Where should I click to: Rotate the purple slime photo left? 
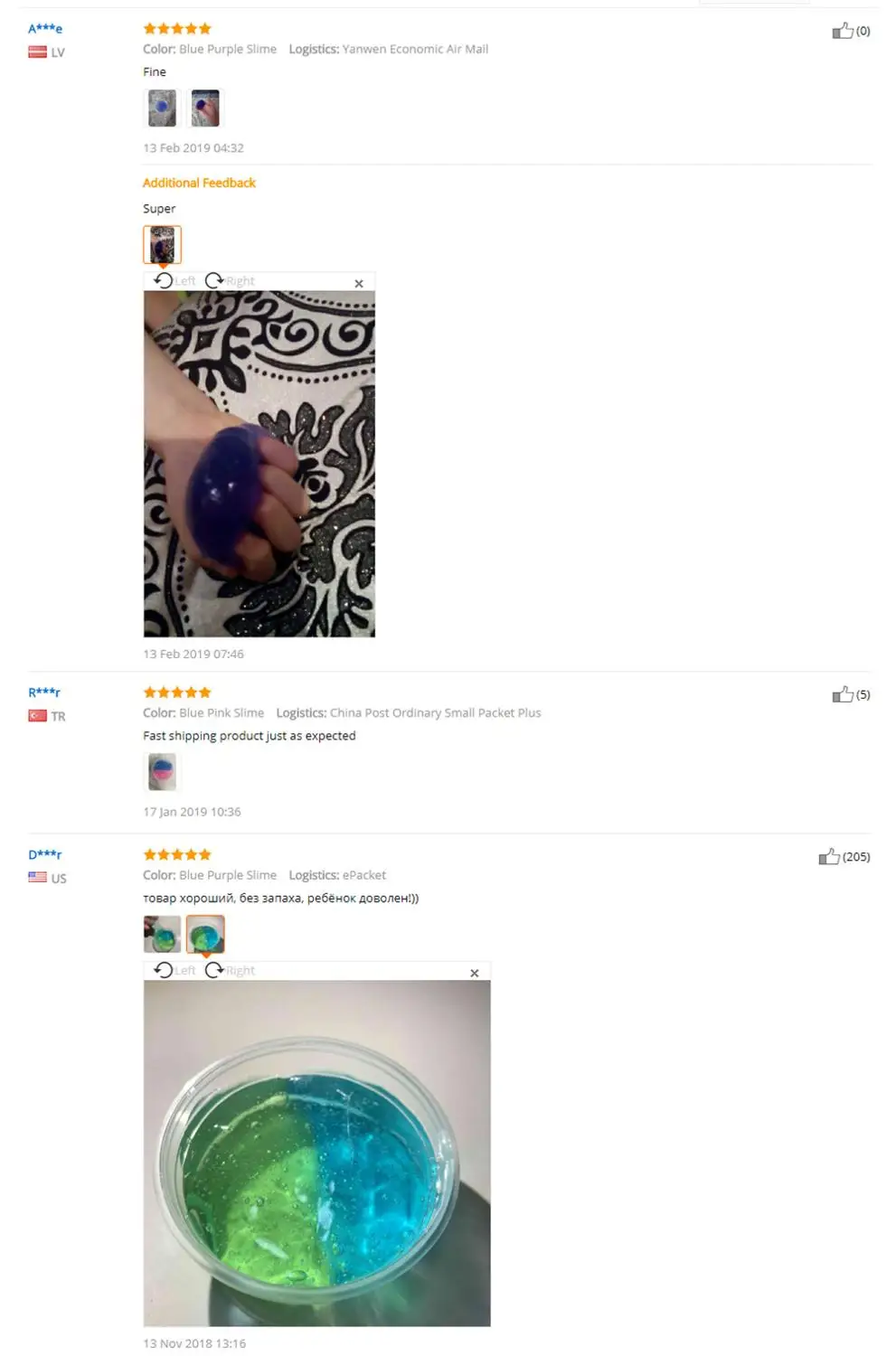pyautogui.click(x=174, y=281)
